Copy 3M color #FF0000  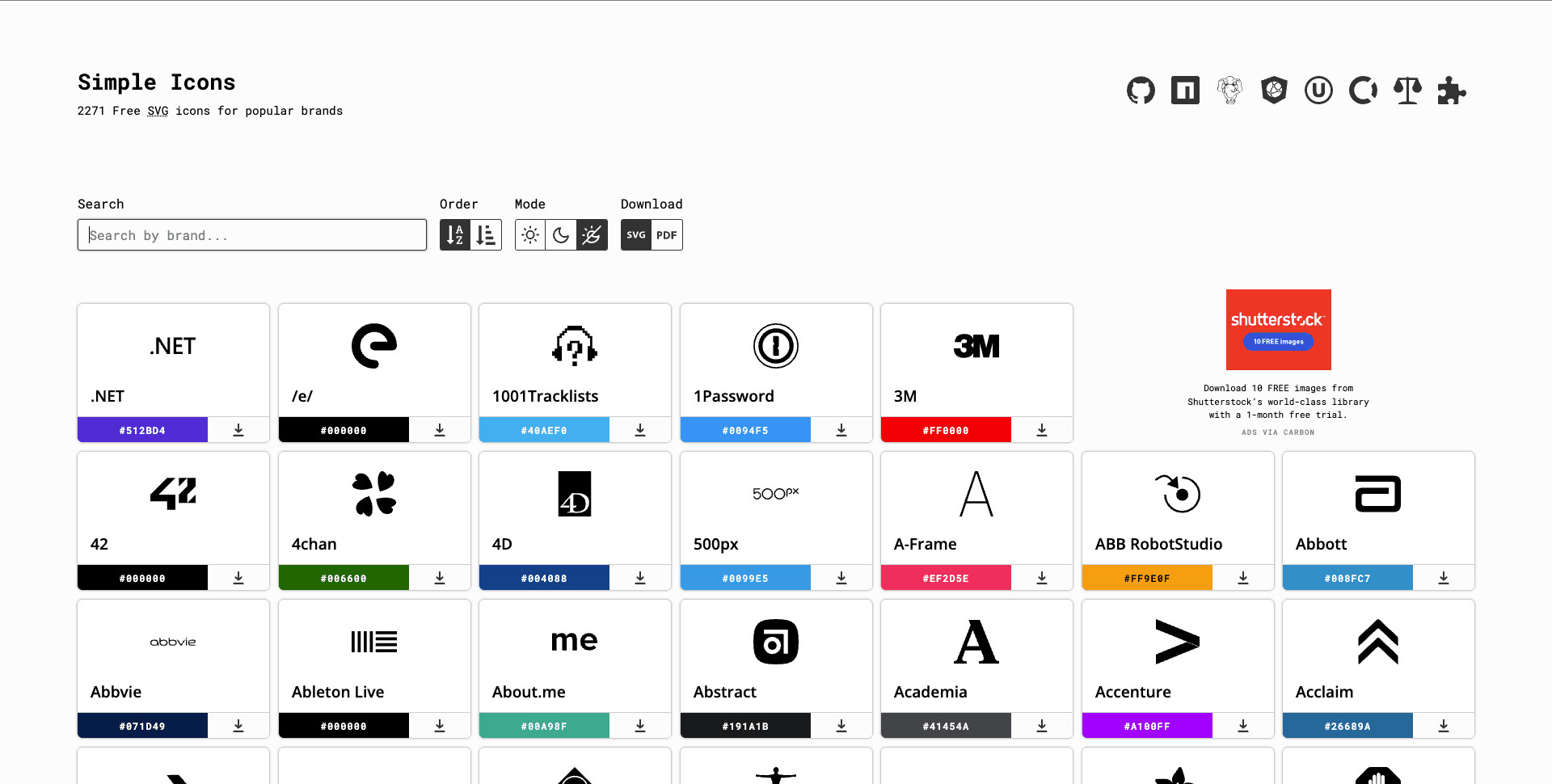(x=946, y=430)
